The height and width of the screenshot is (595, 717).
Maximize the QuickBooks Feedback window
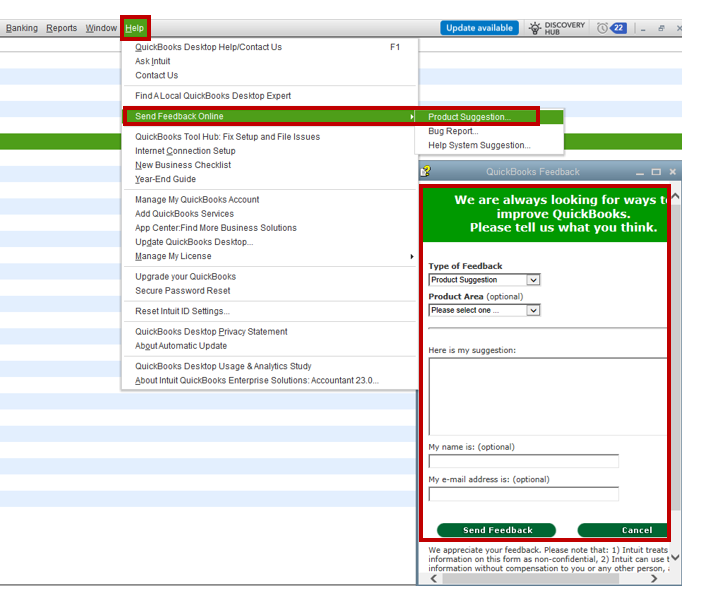[656, 172]
